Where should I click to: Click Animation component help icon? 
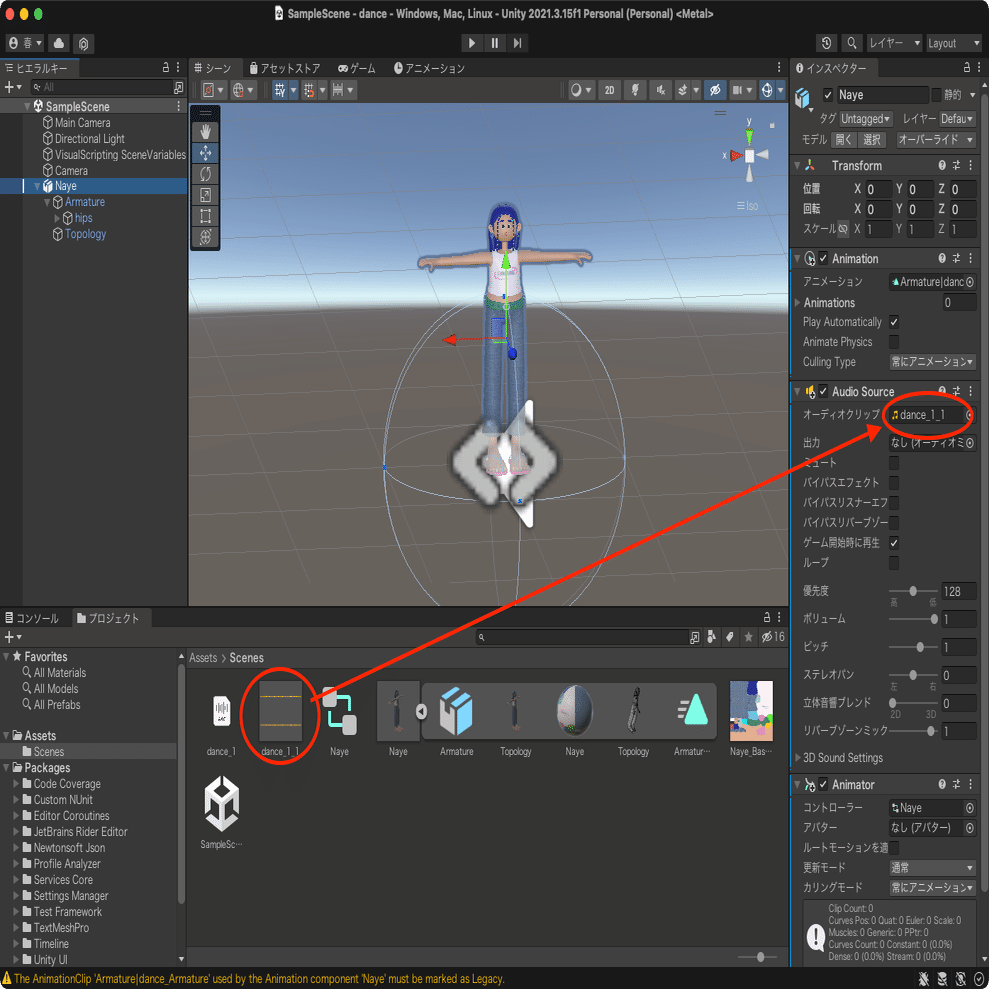(942, 259)
